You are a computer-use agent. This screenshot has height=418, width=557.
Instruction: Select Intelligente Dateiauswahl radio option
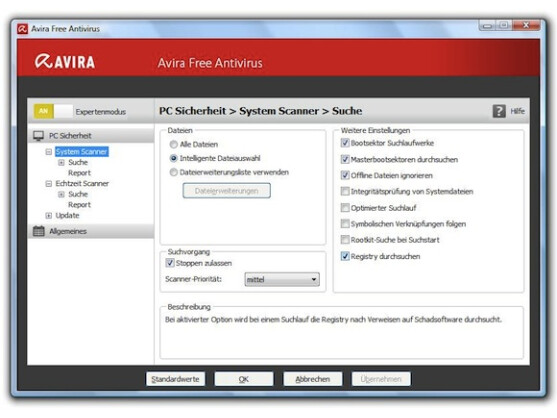[x=173, y=158]
